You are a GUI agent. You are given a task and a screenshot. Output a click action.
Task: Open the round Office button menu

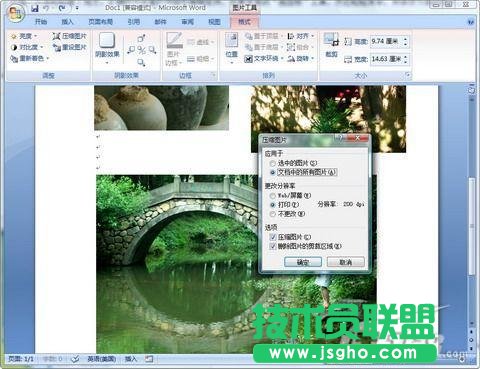16,13
